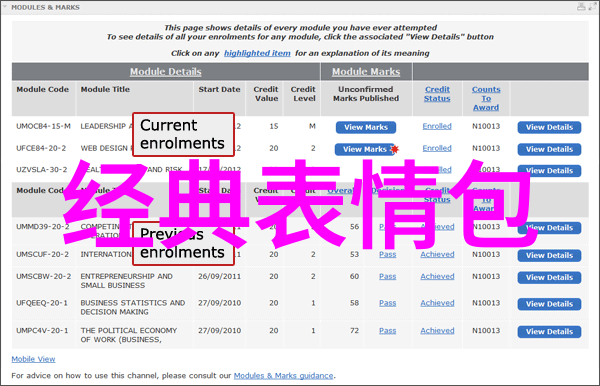View Details for UFQEEQ-20-1
The width and height of the screenshot is (600, 386).
click(549, 304)
